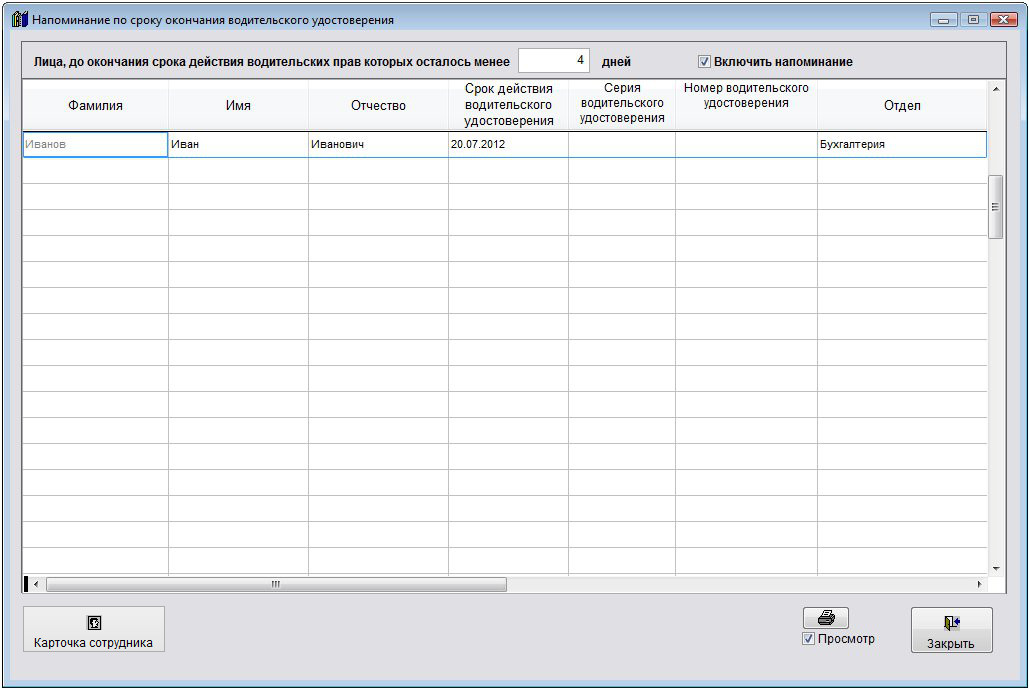This screenshot has width=1029, height=688.
Task: Maximize the reminder window
Action: pyautogui.click(x=972, y=19)
